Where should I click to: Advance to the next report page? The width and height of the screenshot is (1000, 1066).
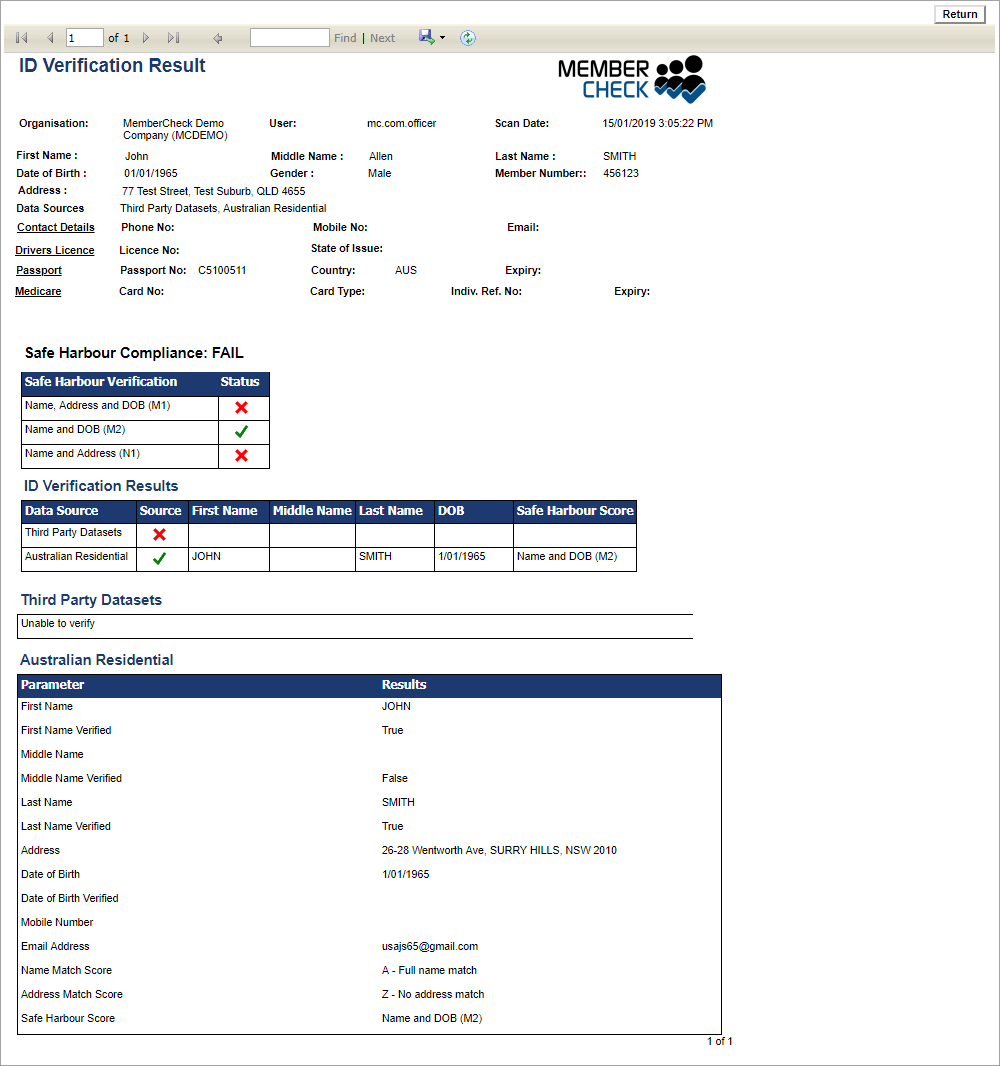(x=145, y=38)
